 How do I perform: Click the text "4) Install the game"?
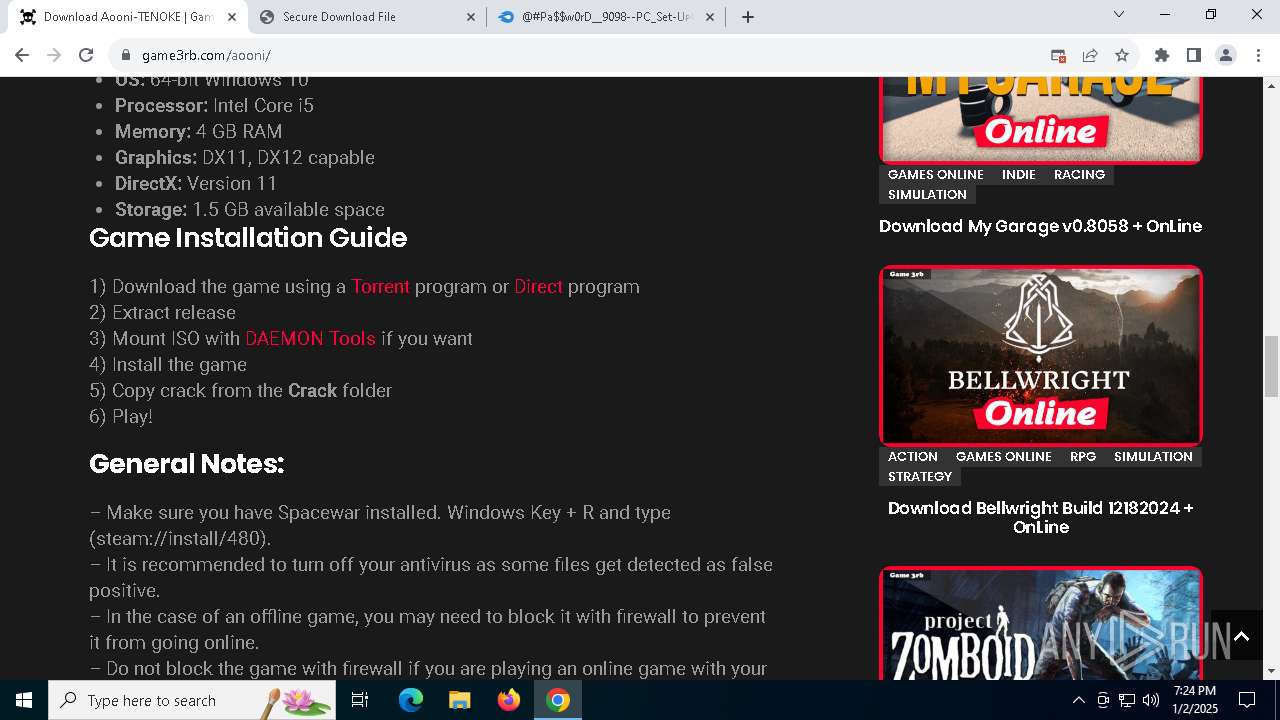pos(168,364)
